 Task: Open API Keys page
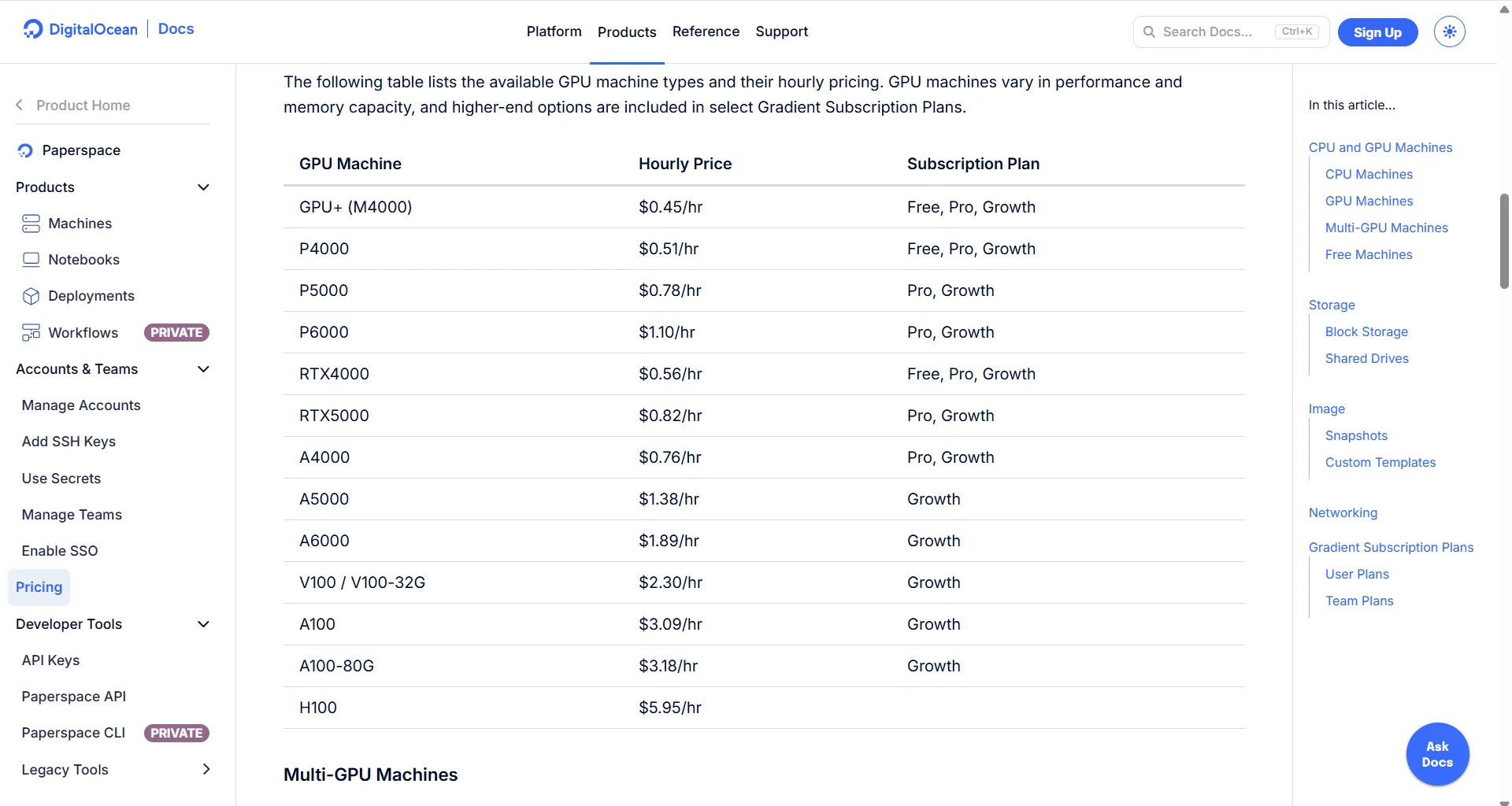click(50, 660)
